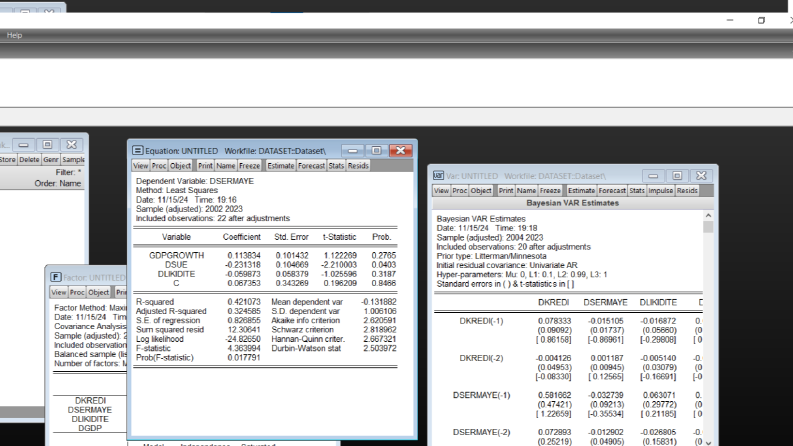This screenshot has height=446, width=793.
Task: Select GDPGROWTH variable in equation output
Action: click(177, 255)
